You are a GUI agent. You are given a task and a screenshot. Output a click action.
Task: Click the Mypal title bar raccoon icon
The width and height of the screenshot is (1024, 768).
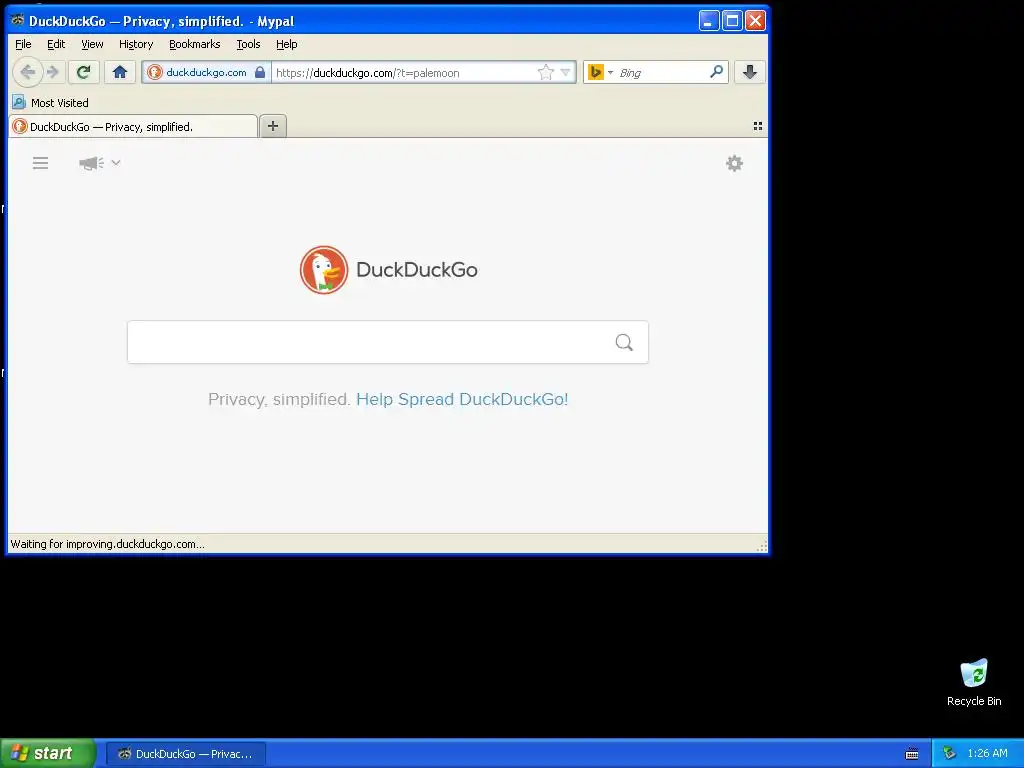(18, 20)
